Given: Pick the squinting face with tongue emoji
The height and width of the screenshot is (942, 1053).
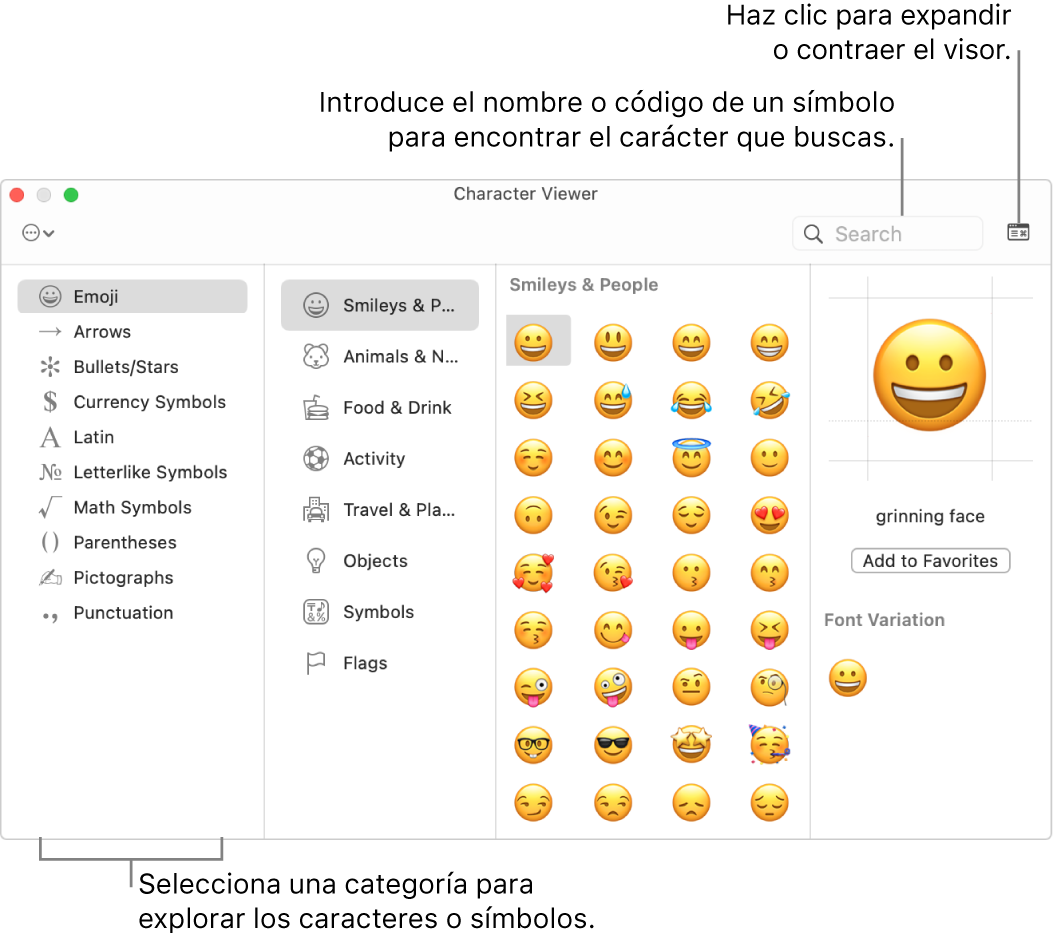Looking at the screenshot, I should pos(770,630).
